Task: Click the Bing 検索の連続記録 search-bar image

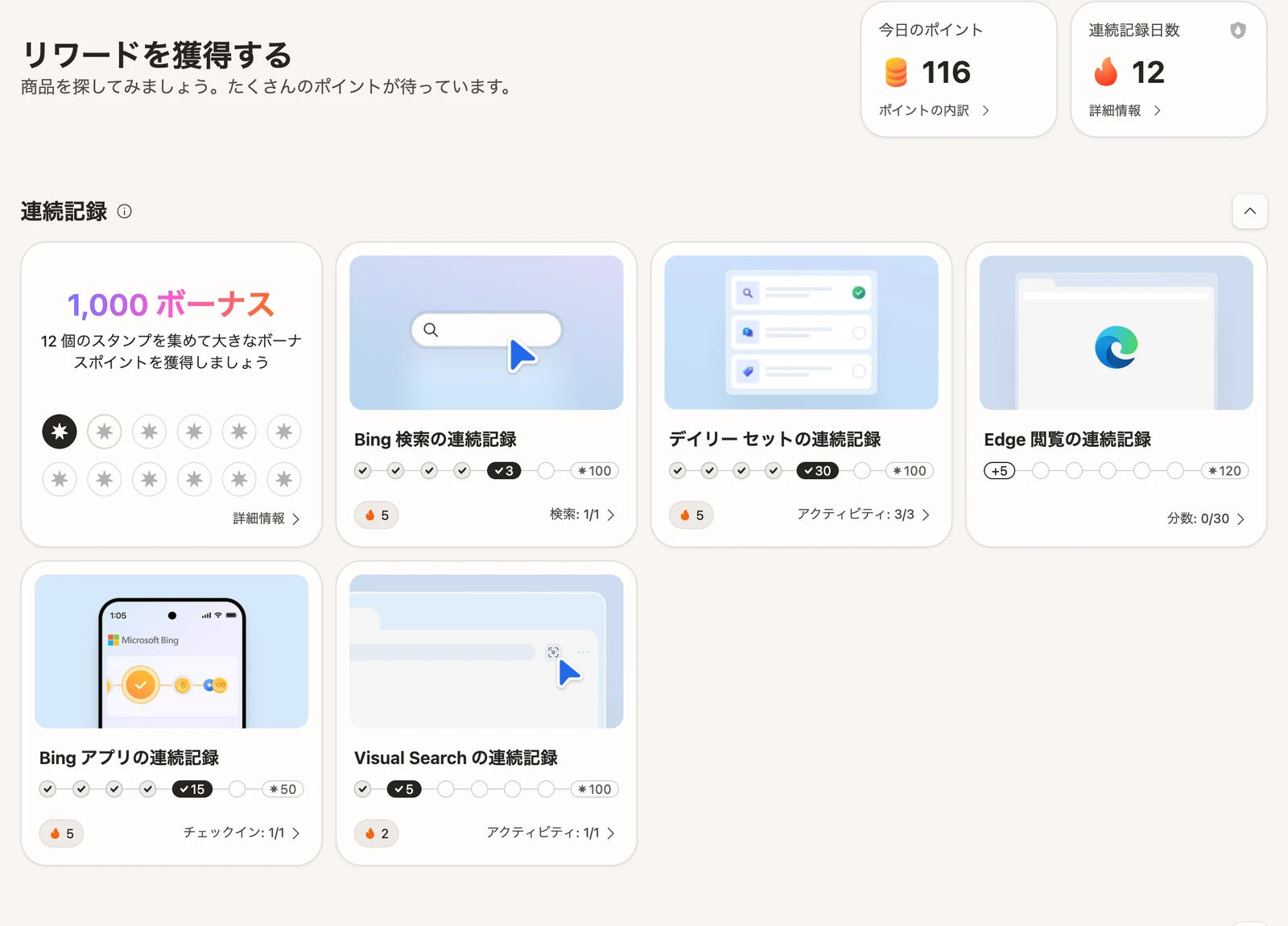Action: coord(486,333)
